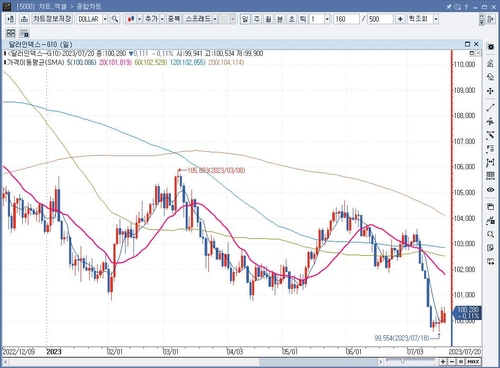Click the help question mark in title bar
Viewport: 500px width, 368px height.
(x=466, y=6)
